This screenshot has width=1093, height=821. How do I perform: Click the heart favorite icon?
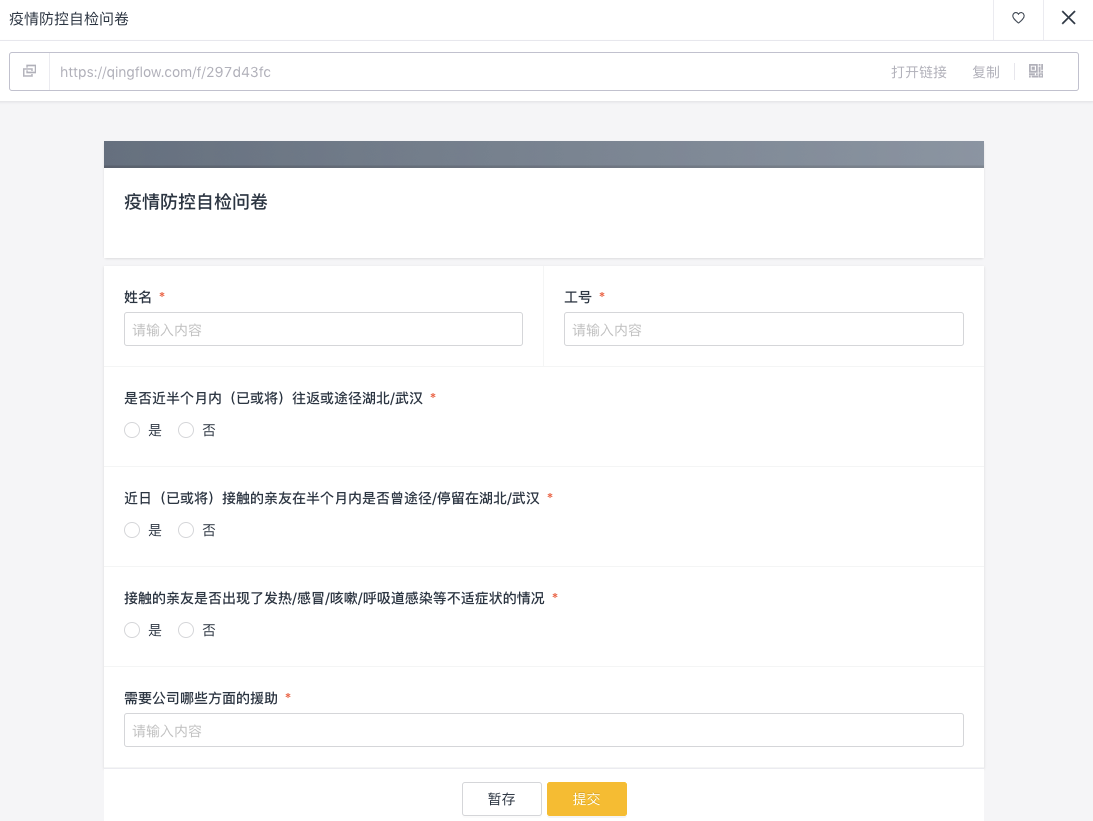(x=1018, y=18)
